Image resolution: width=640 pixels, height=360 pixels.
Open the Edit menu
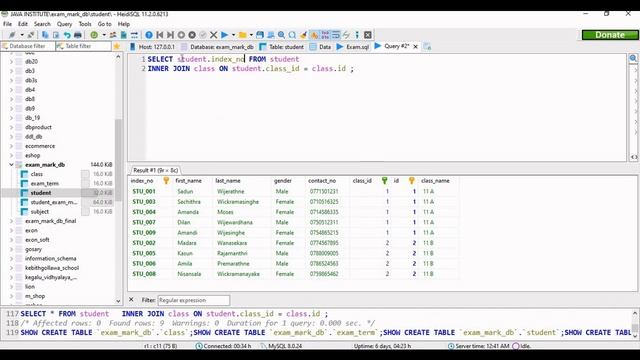pyautogui.click(x=23, y=24)
